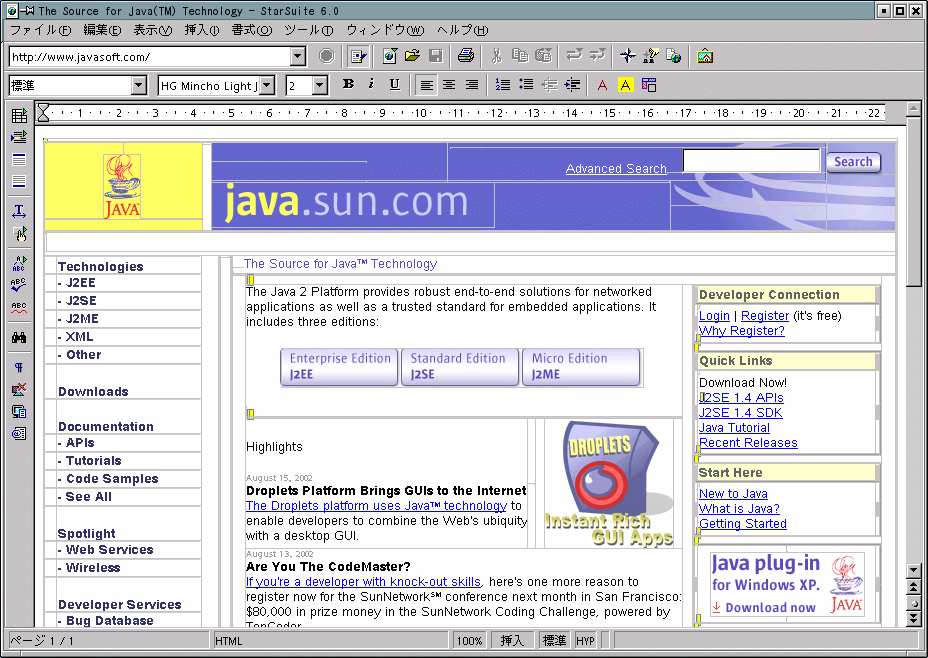Open the paragraph style dropdown showing 標準

coord(139,85)
